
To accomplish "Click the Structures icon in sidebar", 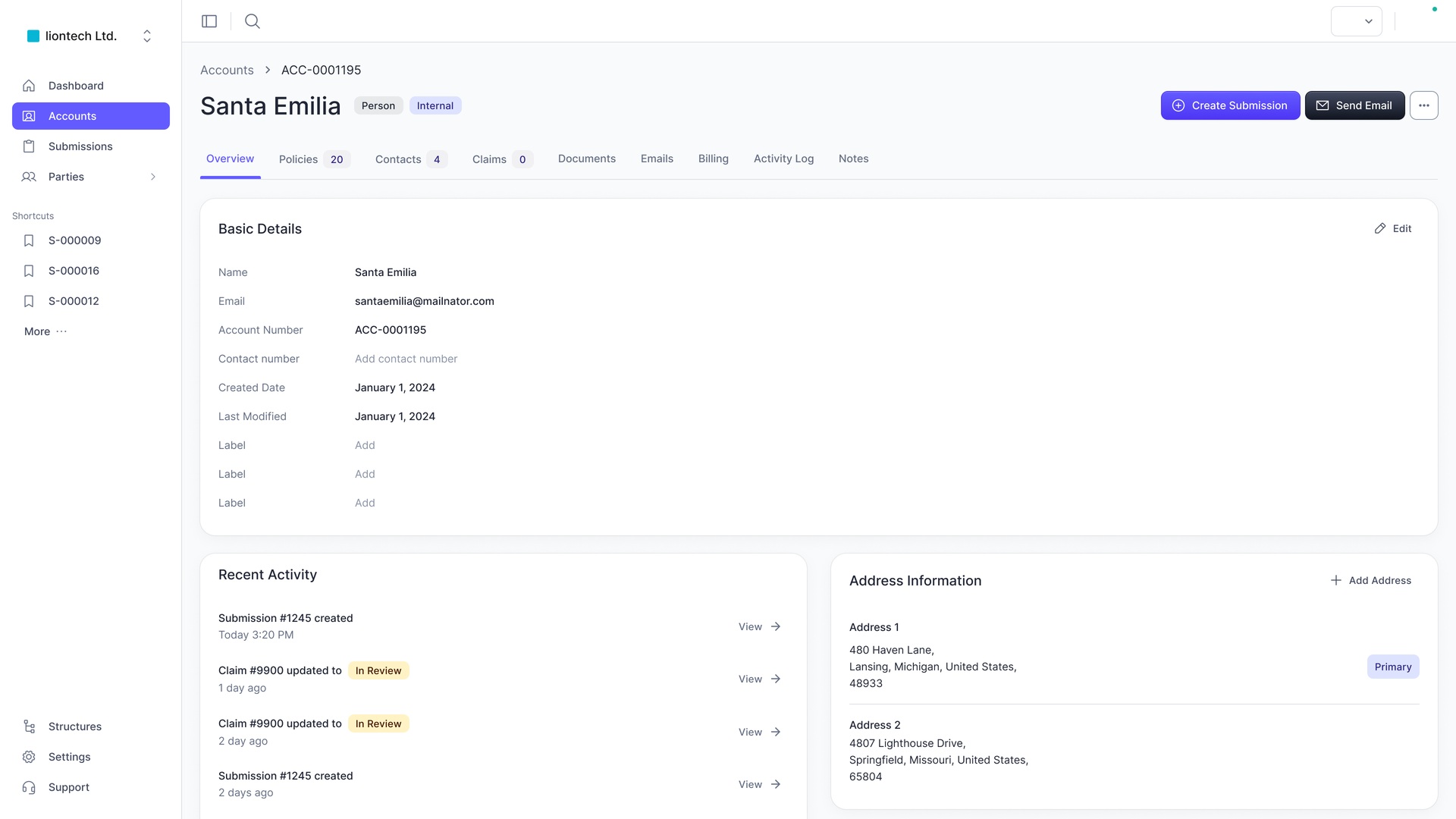I will [29, 726].
